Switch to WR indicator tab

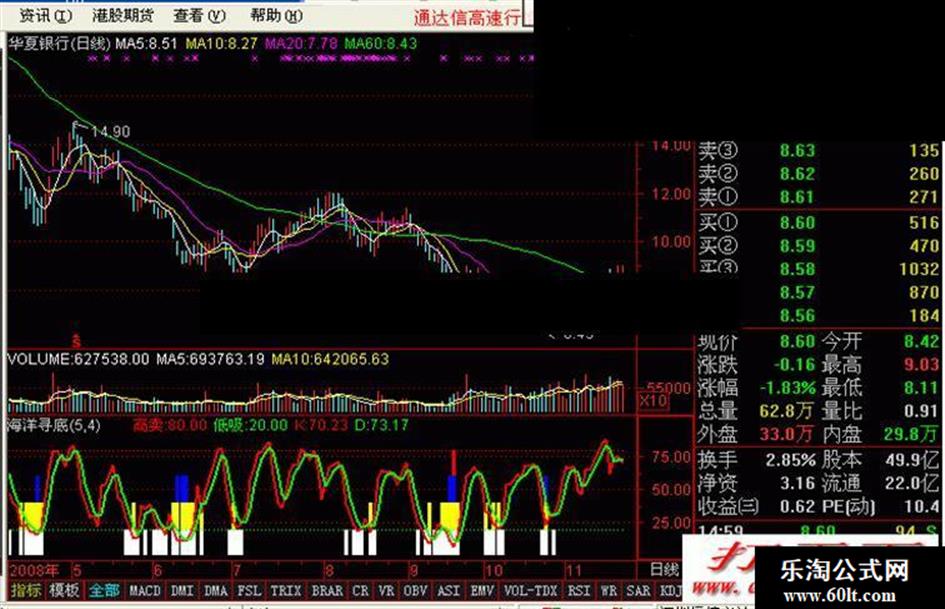(609, 590)
